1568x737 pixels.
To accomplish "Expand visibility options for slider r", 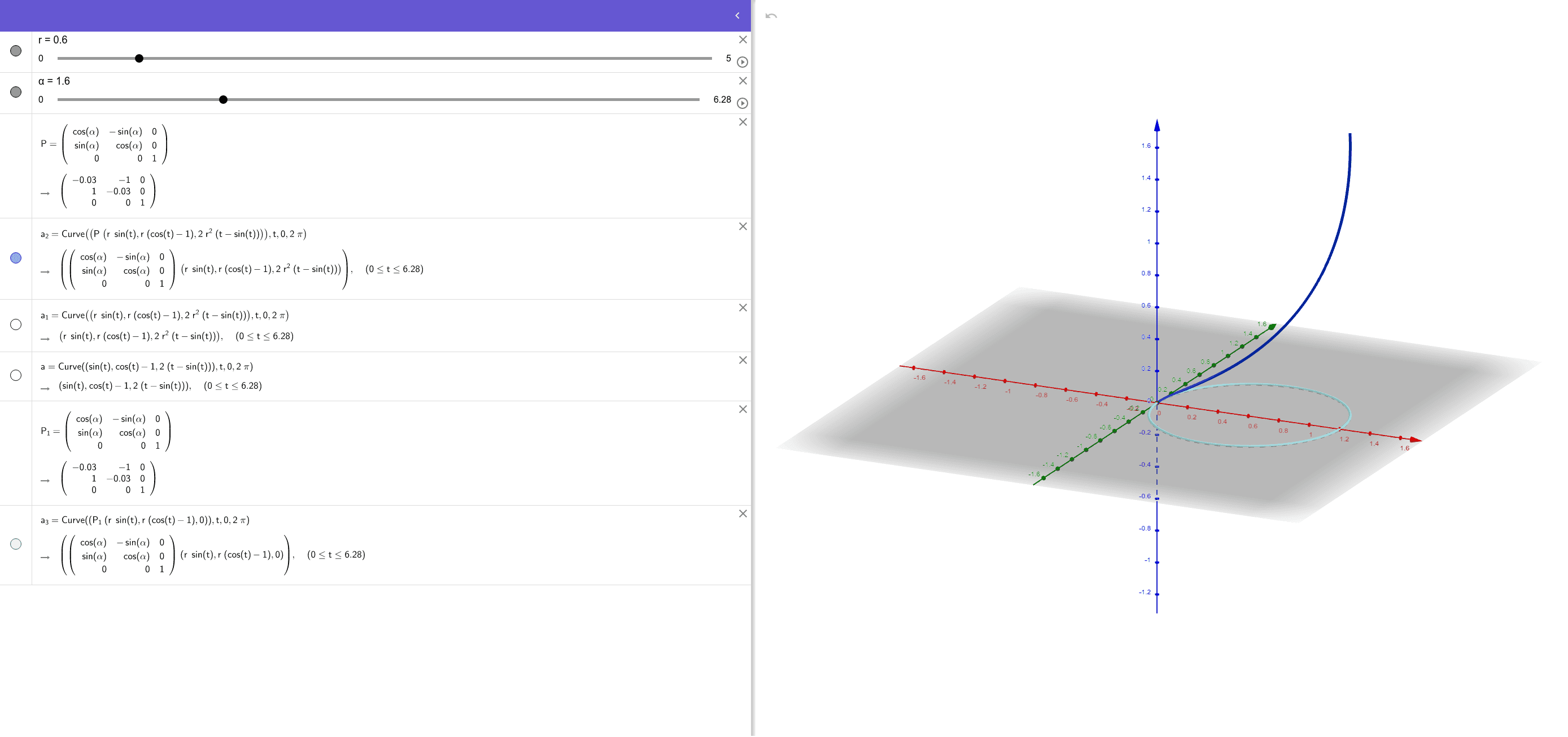I will pos(15,52).
